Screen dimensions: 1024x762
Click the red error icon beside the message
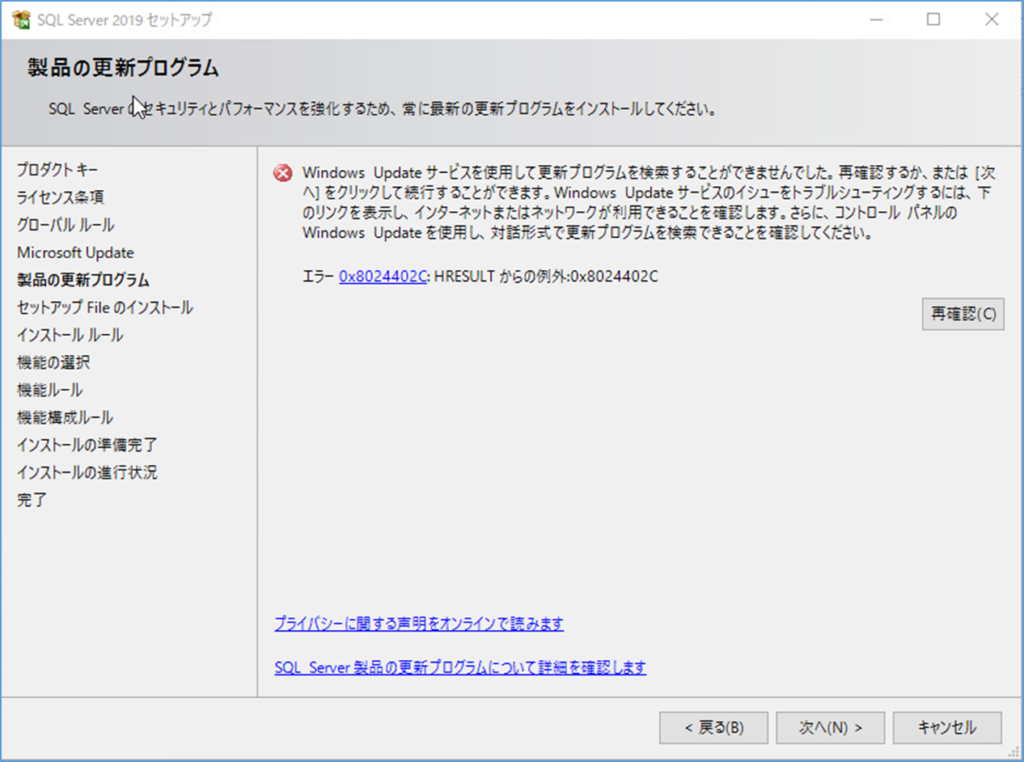click(x=283, y=173)
